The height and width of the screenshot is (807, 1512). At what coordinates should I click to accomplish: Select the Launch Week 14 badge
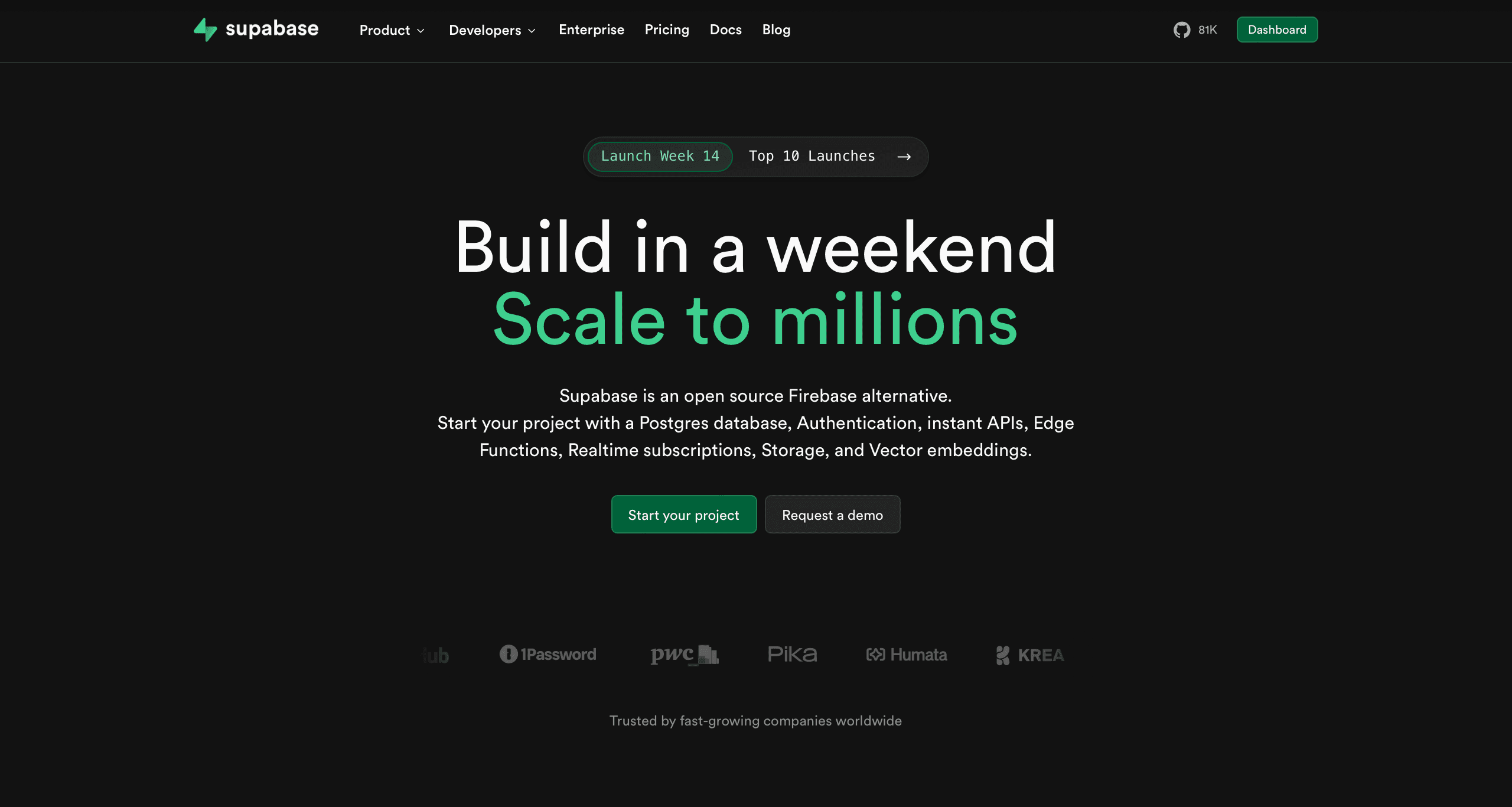[660, 157]
